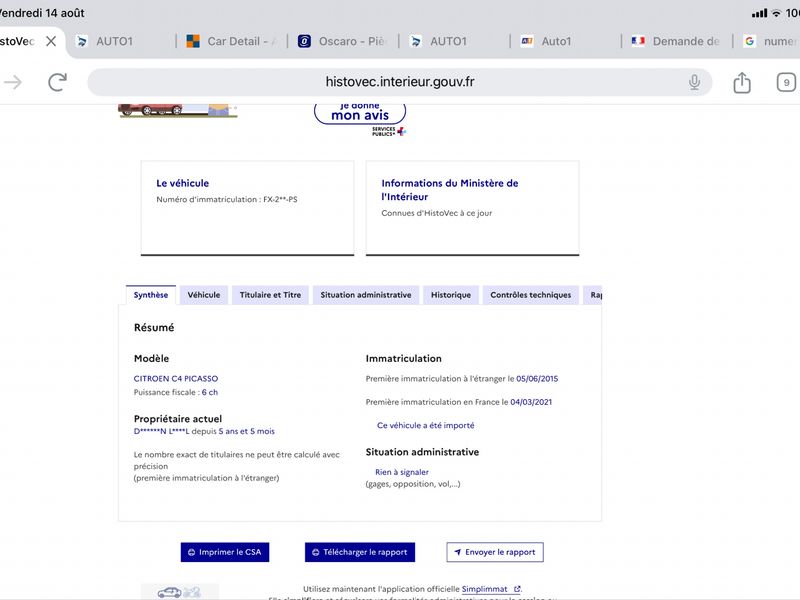Click the 05/06/2015 foreign registration date
800x600 pixels.
coord(537,379)
